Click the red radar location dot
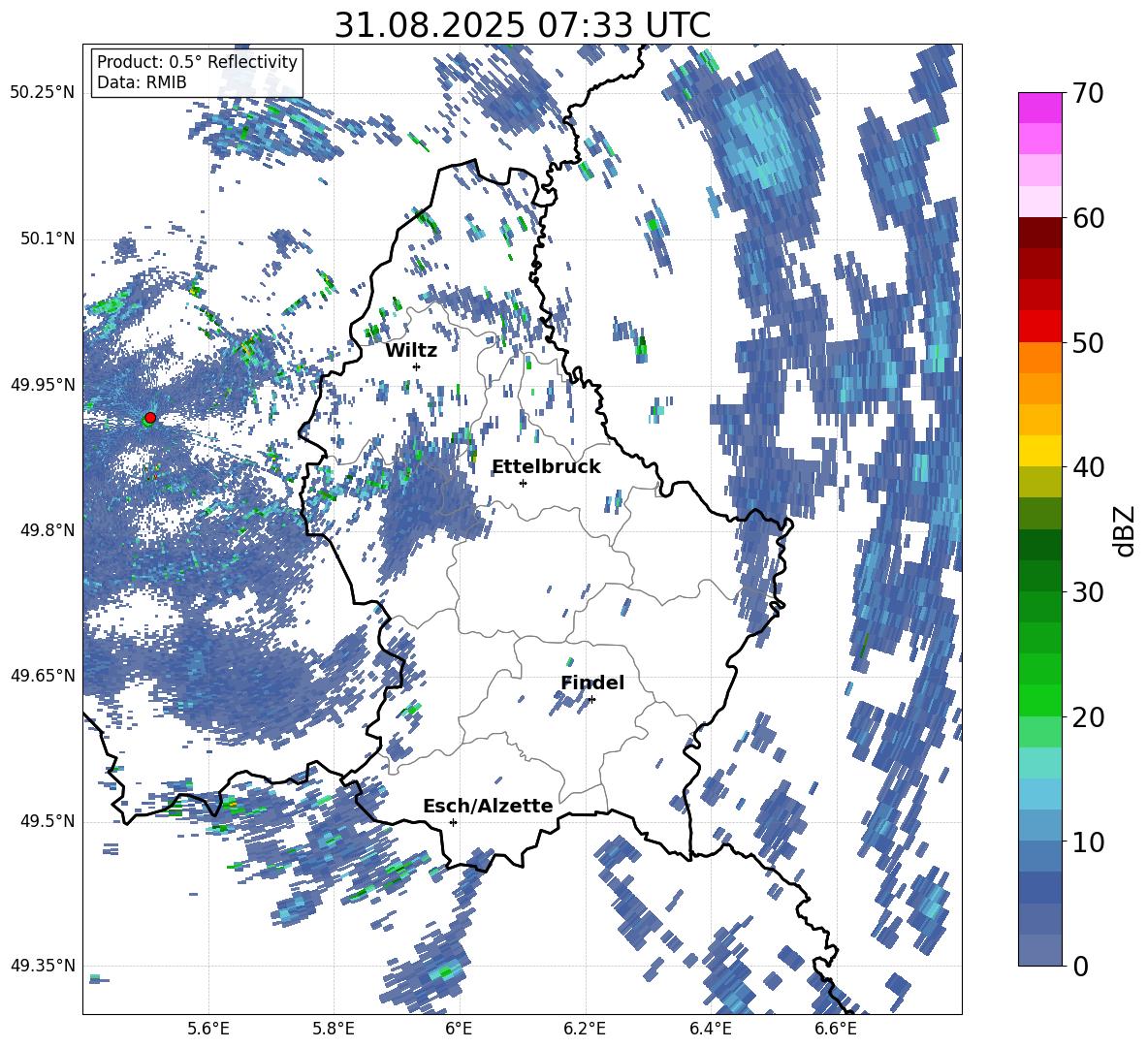 pos(150,418)
